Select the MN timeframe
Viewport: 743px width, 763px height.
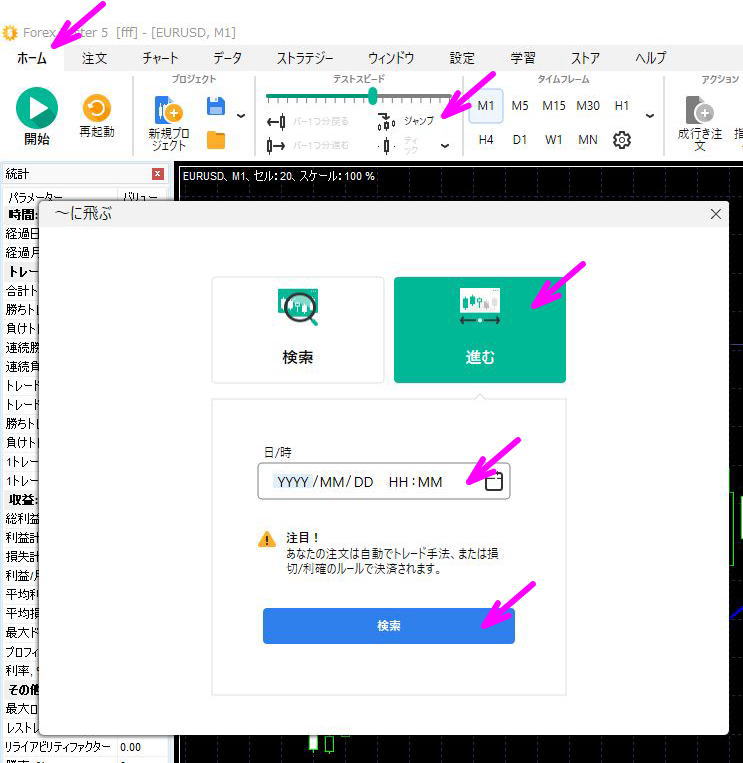pos(588,140)
